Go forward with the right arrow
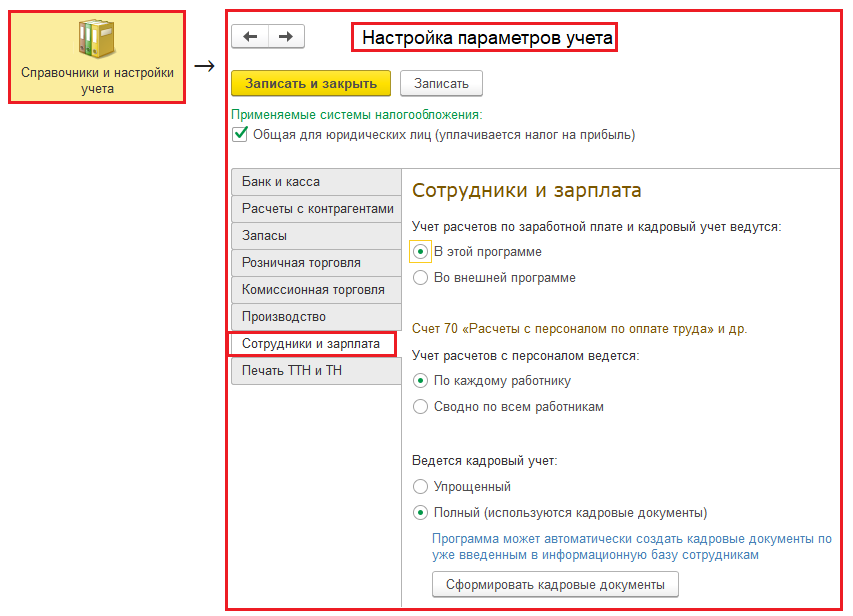 click(286, 36)
